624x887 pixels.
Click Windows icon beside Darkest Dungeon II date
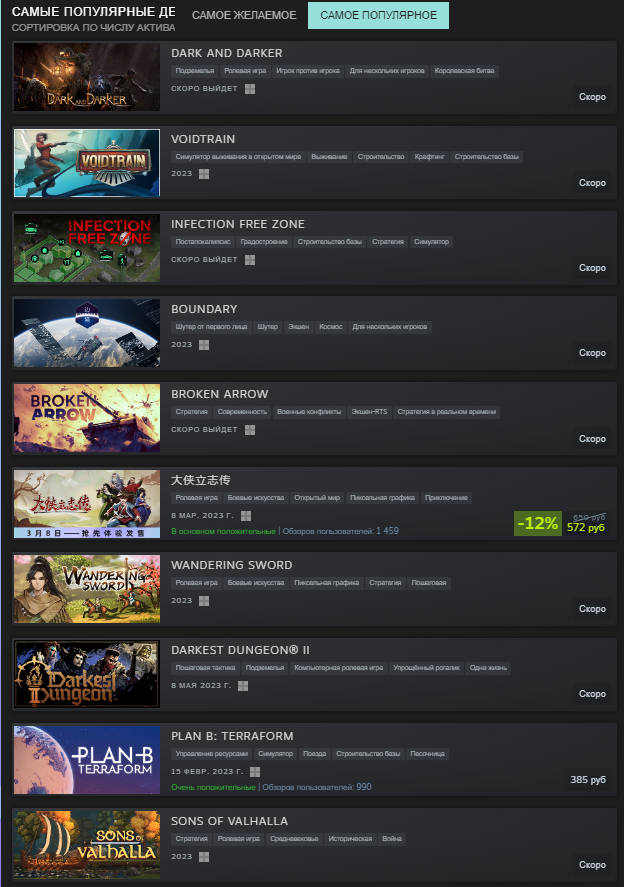point(243,686)
